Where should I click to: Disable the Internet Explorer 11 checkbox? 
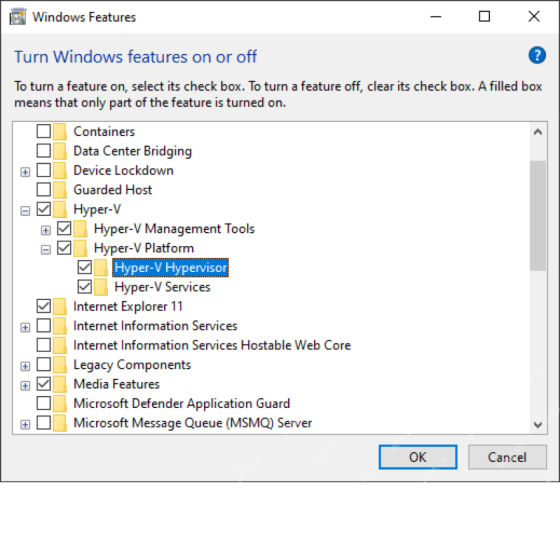click(x=44, y=306)
